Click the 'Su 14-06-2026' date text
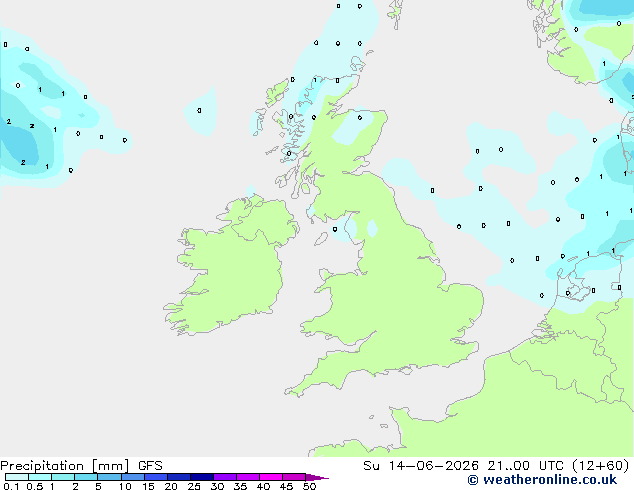The image size is (634, 490). [421, 466]
